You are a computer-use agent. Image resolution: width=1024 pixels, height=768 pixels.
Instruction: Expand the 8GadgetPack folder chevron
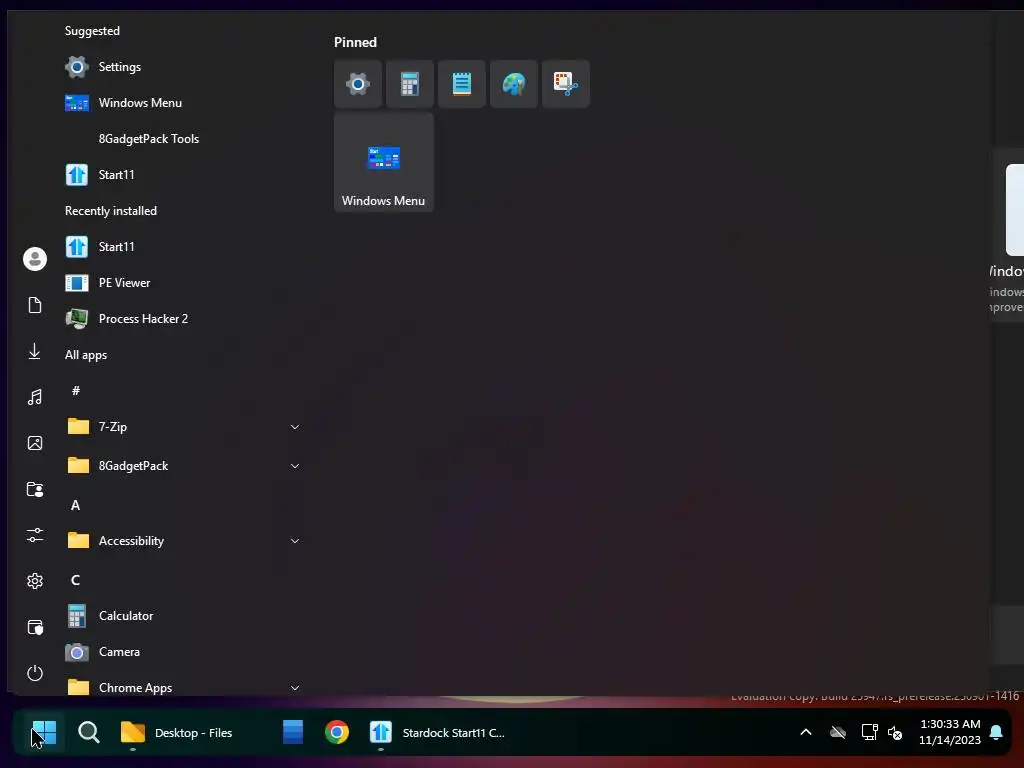tap(295, 466)
